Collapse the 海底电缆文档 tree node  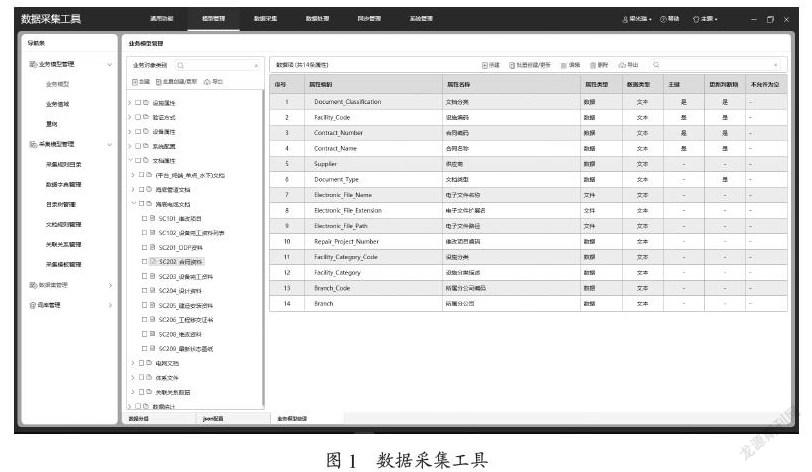click(x=133, y=204)
